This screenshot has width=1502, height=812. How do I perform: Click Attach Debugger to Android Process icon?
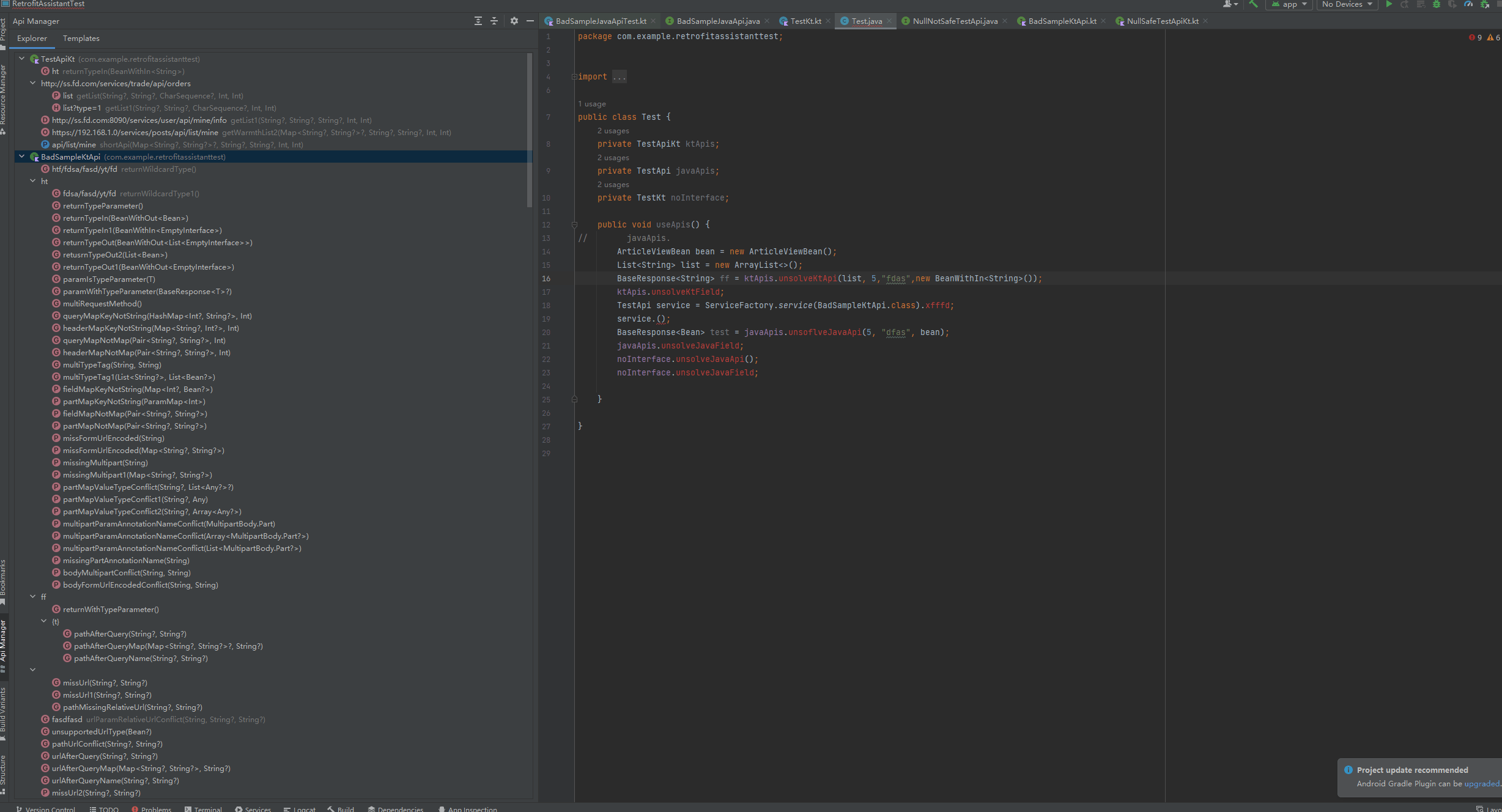(1484, 4)
